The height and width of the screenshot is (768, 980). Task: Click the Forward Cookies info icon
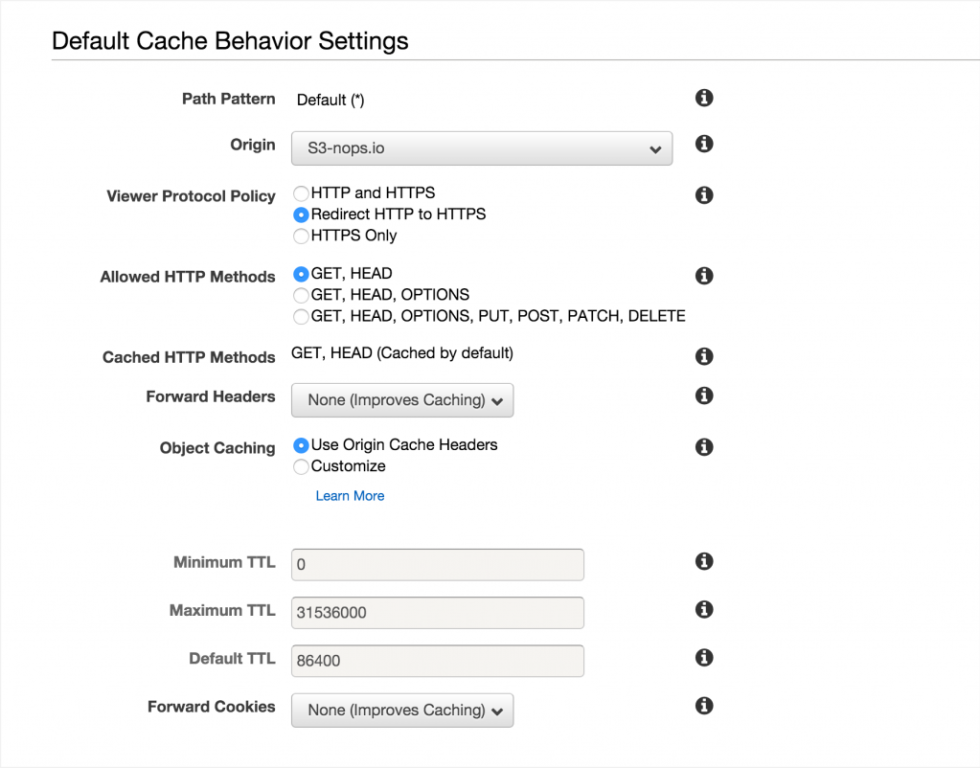[703, 705]
